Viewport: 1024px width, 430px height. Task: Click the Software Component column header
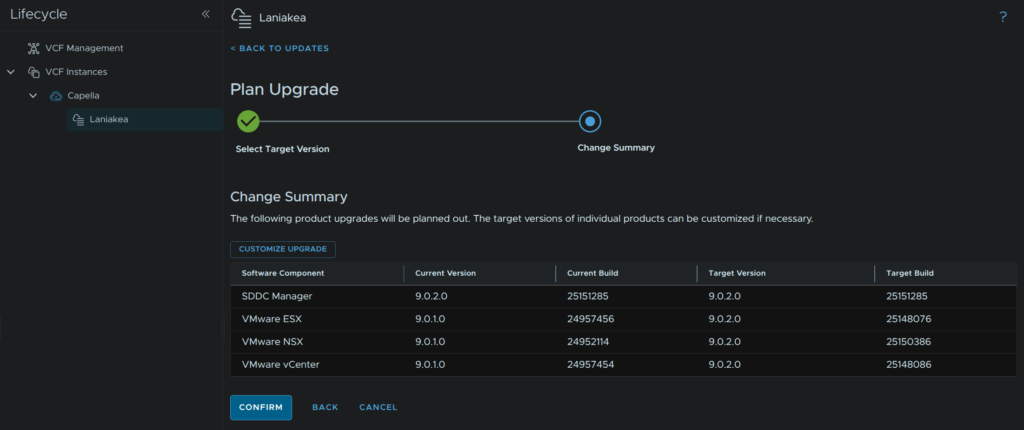(283, 273)
